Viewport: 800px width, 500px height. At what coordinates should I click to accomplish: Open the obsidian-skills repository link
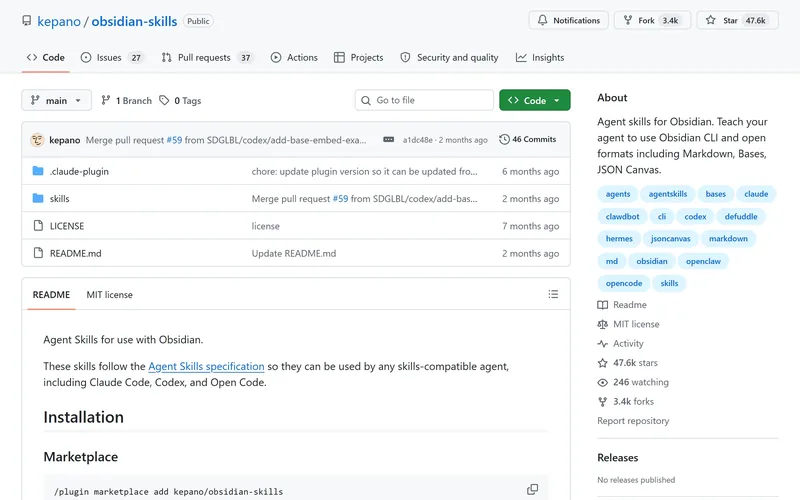(x=134, y=21)
